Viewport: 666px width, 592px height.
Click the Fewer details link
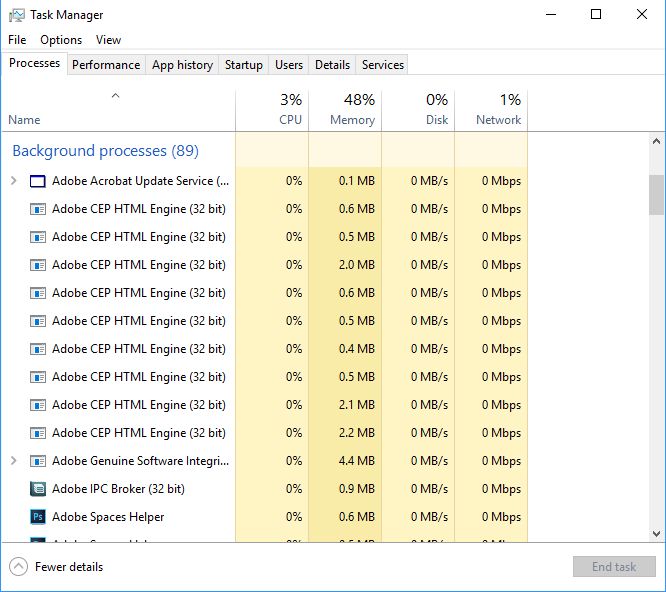pyautogui.click(x=69, y=567)
